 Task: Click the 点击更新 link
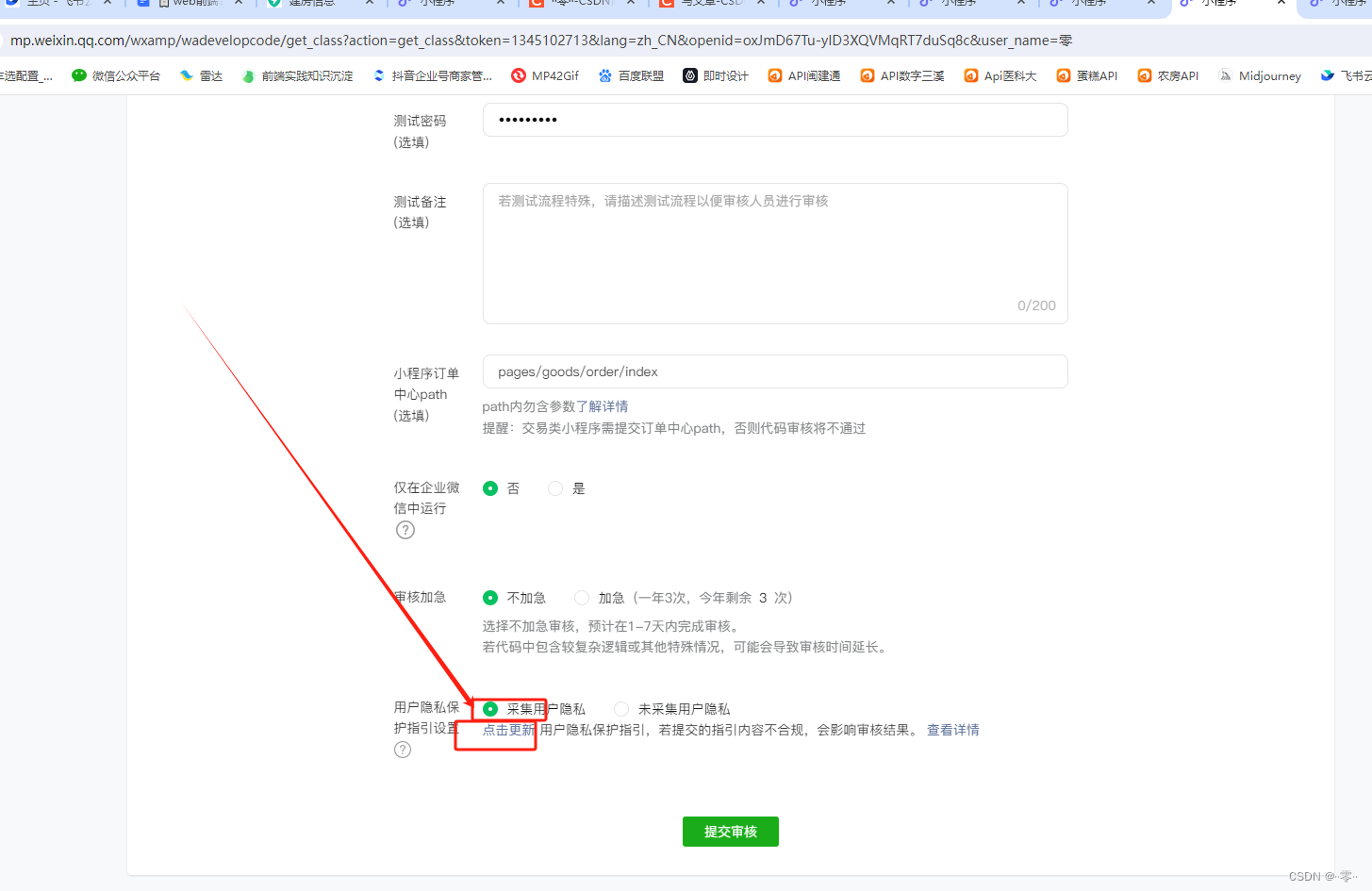pos(509,730)
